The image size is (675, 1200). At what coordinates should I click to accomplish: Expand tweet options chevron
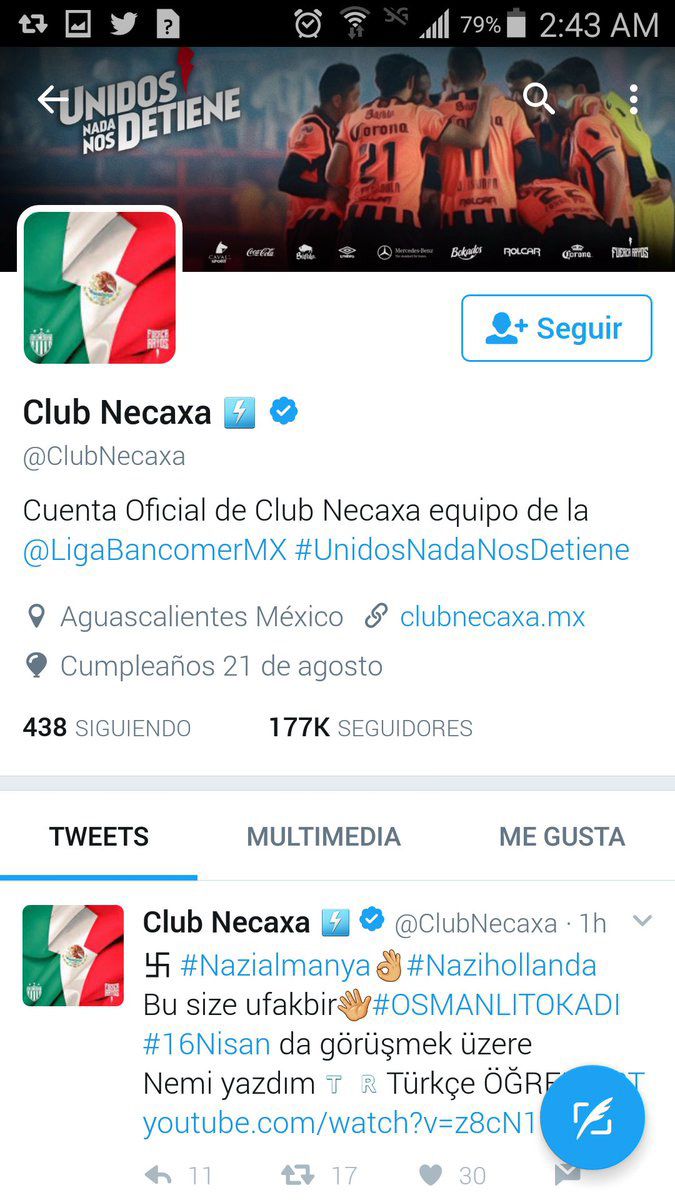(x=642, y=921)
